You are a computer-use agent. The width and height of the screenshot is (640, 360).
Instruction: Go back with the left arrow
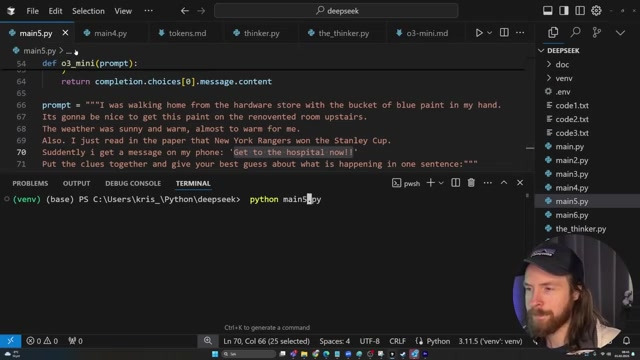click(185, 11)
